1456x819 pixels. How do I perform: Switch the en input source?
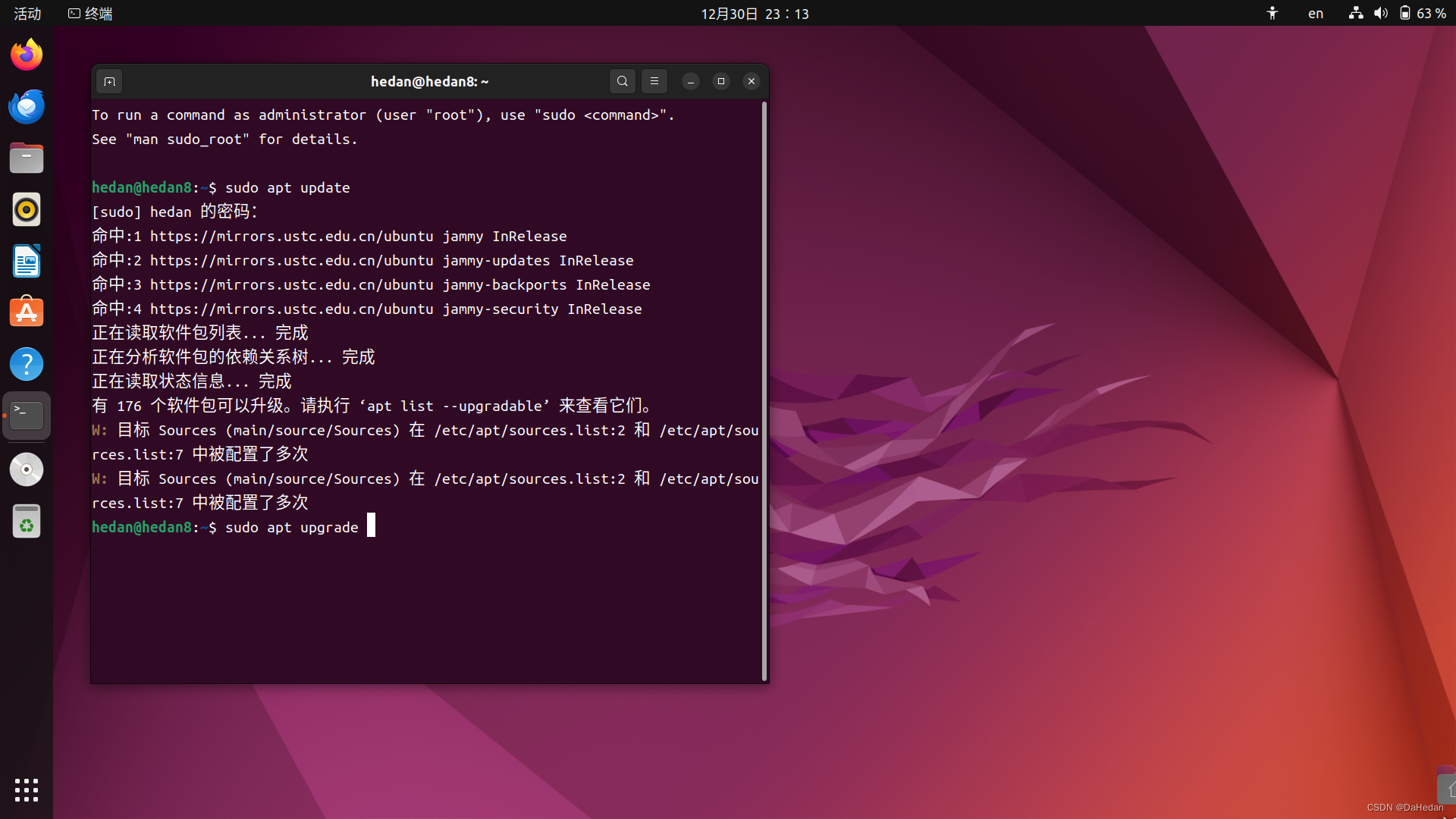tap(1316, 14)
